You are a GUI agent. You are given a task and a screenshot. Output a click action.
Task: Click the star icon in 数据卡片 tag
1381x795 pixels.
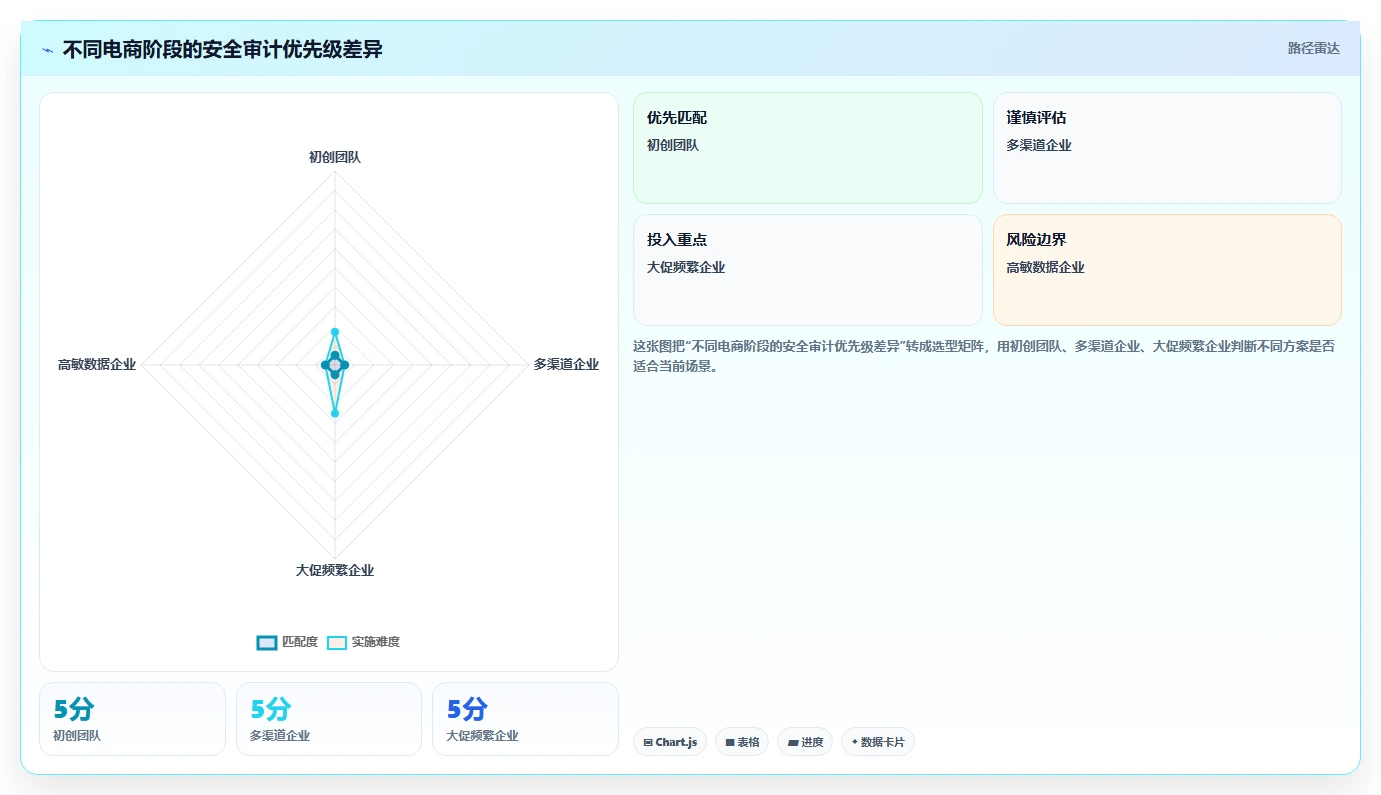855,742
